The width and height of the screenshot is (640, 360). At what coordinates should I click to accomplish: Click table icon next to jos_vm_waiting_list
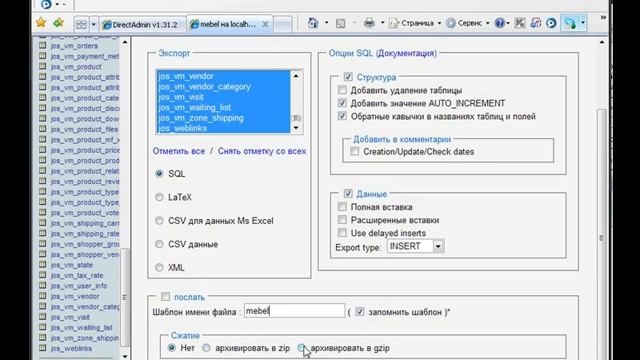[42, 327]
